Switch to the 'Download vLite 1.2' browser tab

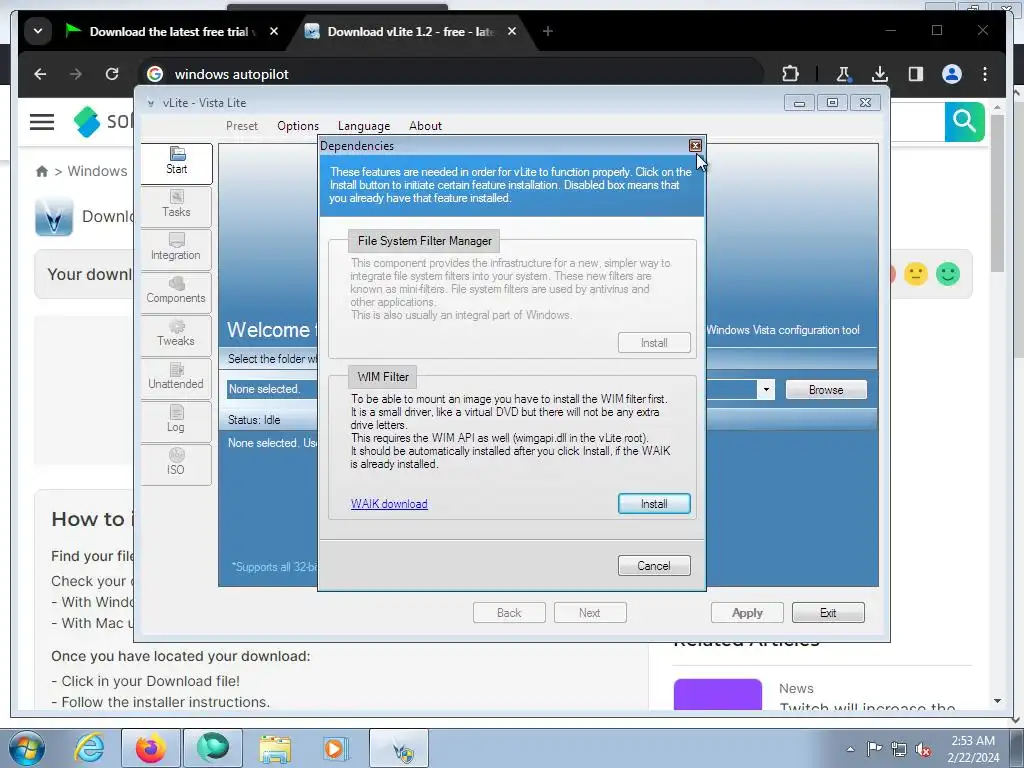(x=411, y=31)
